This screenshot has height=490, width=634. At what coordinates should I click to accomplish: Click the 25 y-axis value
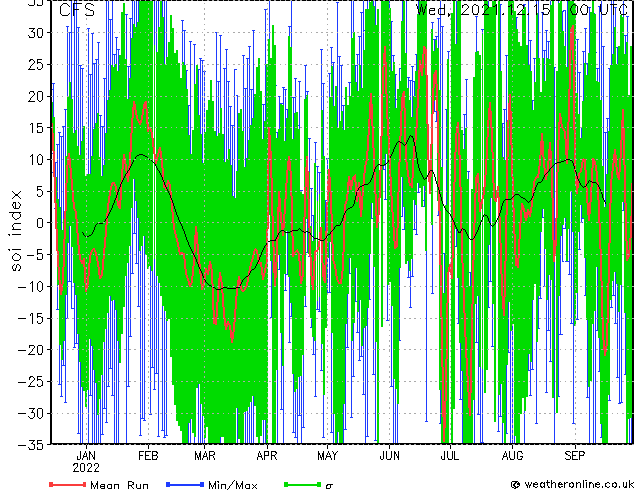point(36,64)
